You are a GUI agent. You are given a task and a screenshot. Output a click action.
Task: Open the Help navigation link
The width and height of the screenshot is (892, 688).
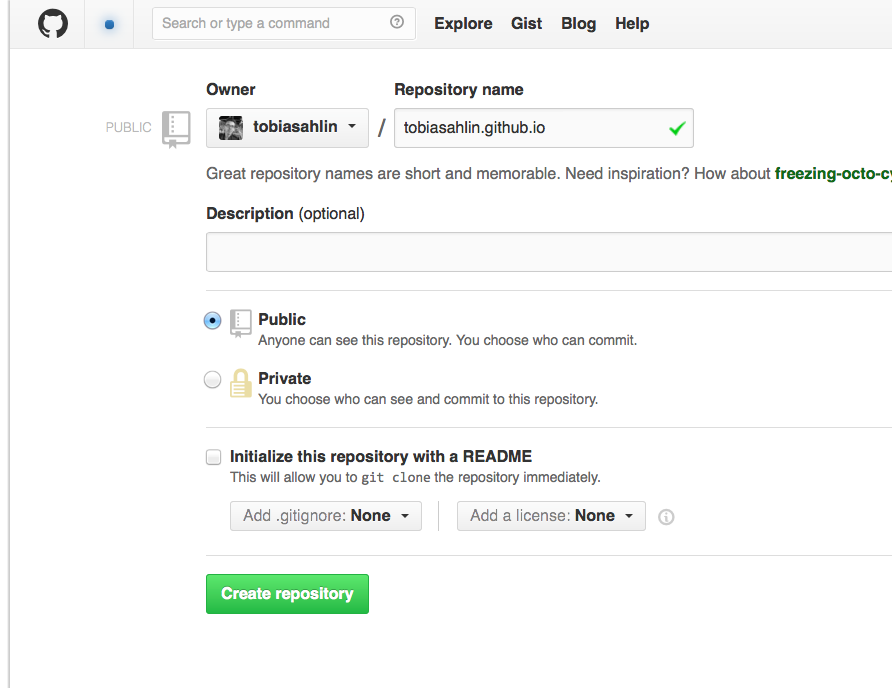(x=632, y=23)
